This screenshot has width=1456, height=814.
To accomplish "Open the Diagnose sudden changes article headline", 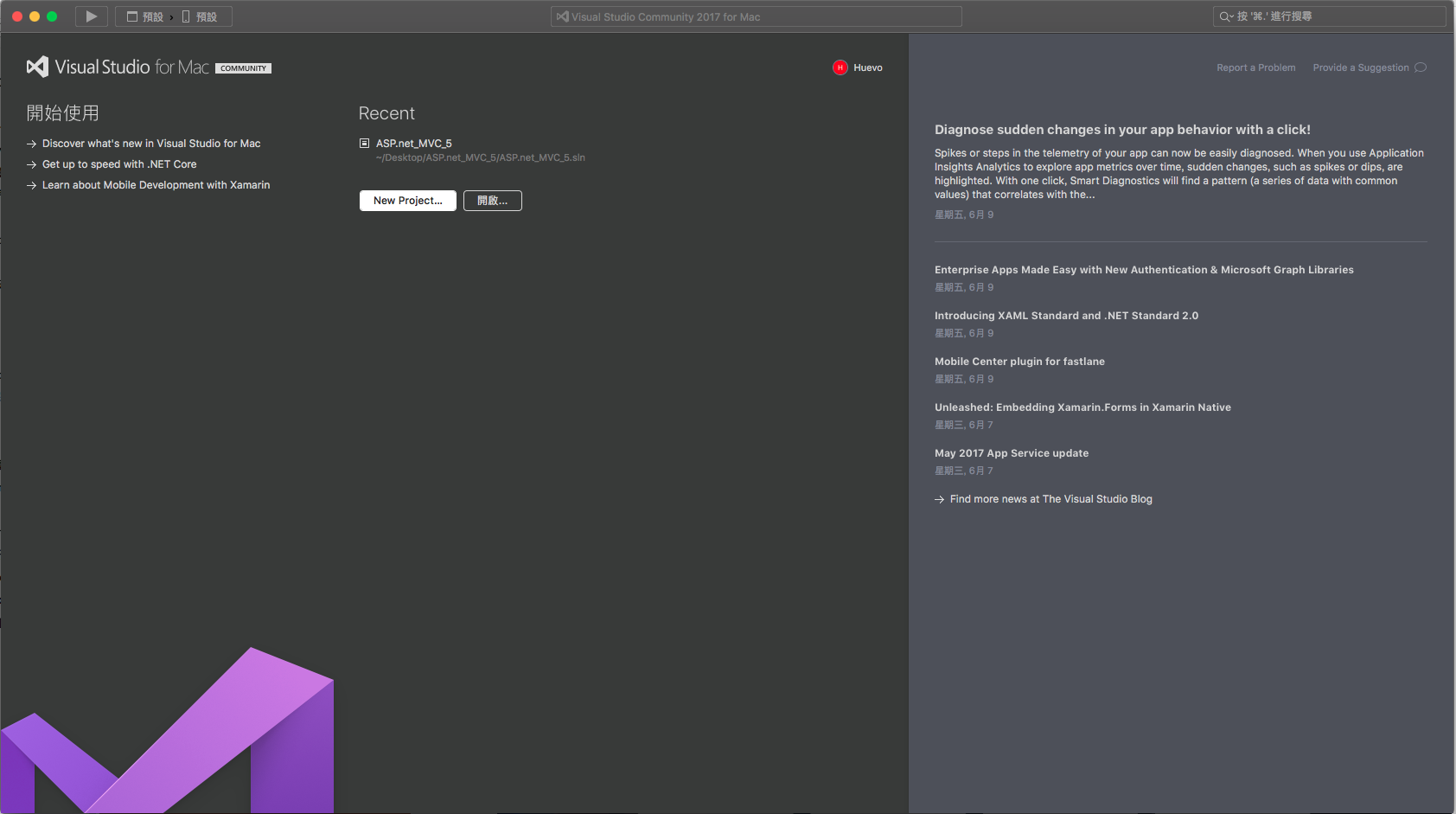I will coord(1122,130).
